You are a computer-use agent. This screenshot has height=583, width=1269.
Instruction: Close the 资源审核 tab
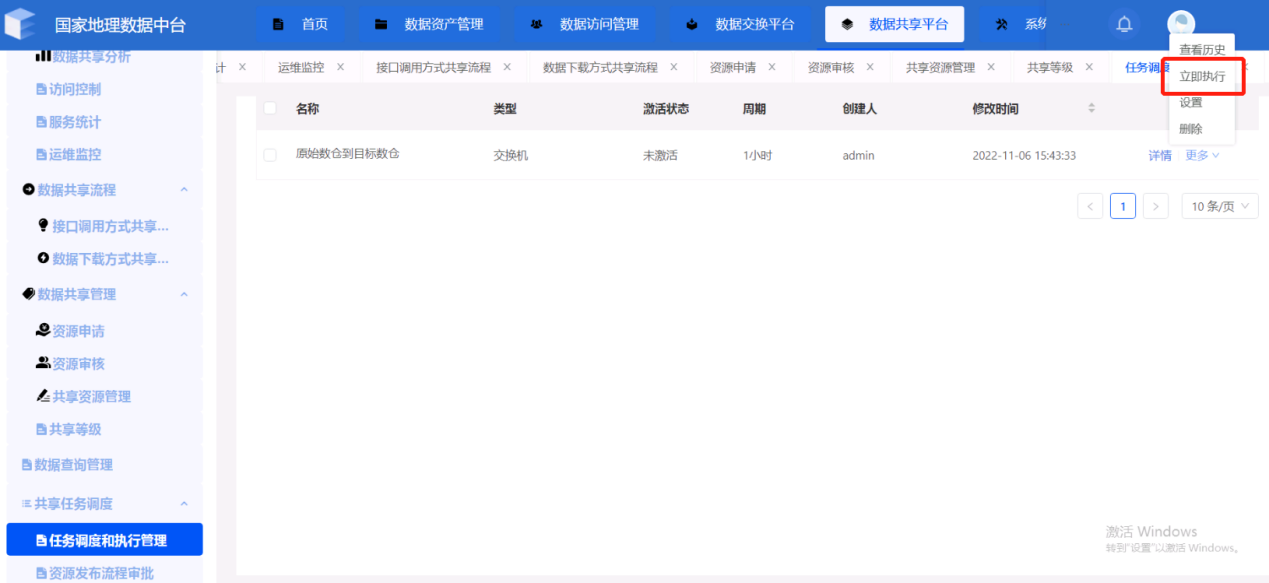[x=870, y=67]
